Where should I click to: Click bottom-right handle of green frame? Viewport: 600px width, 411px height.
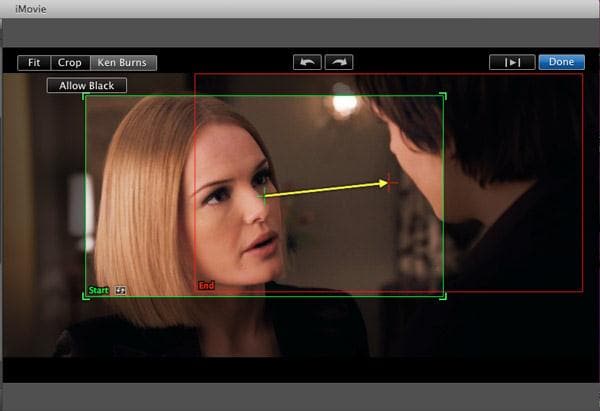pos(443,296)
